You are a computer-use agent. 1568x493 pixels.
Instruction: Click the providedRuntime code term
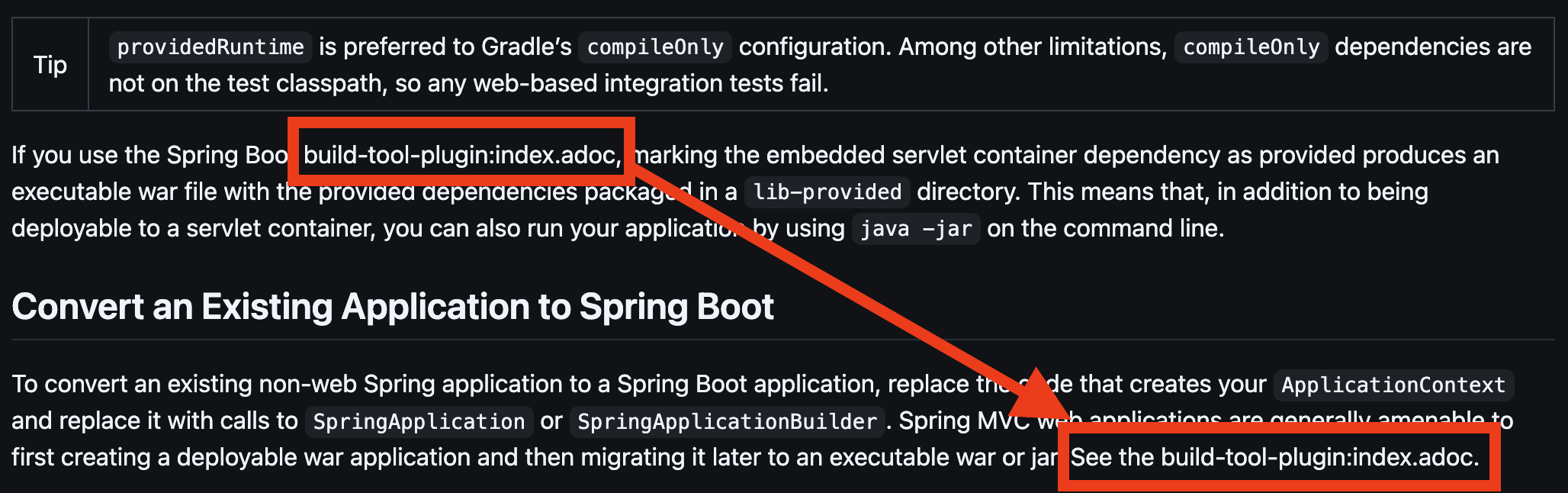click(210, 47)
